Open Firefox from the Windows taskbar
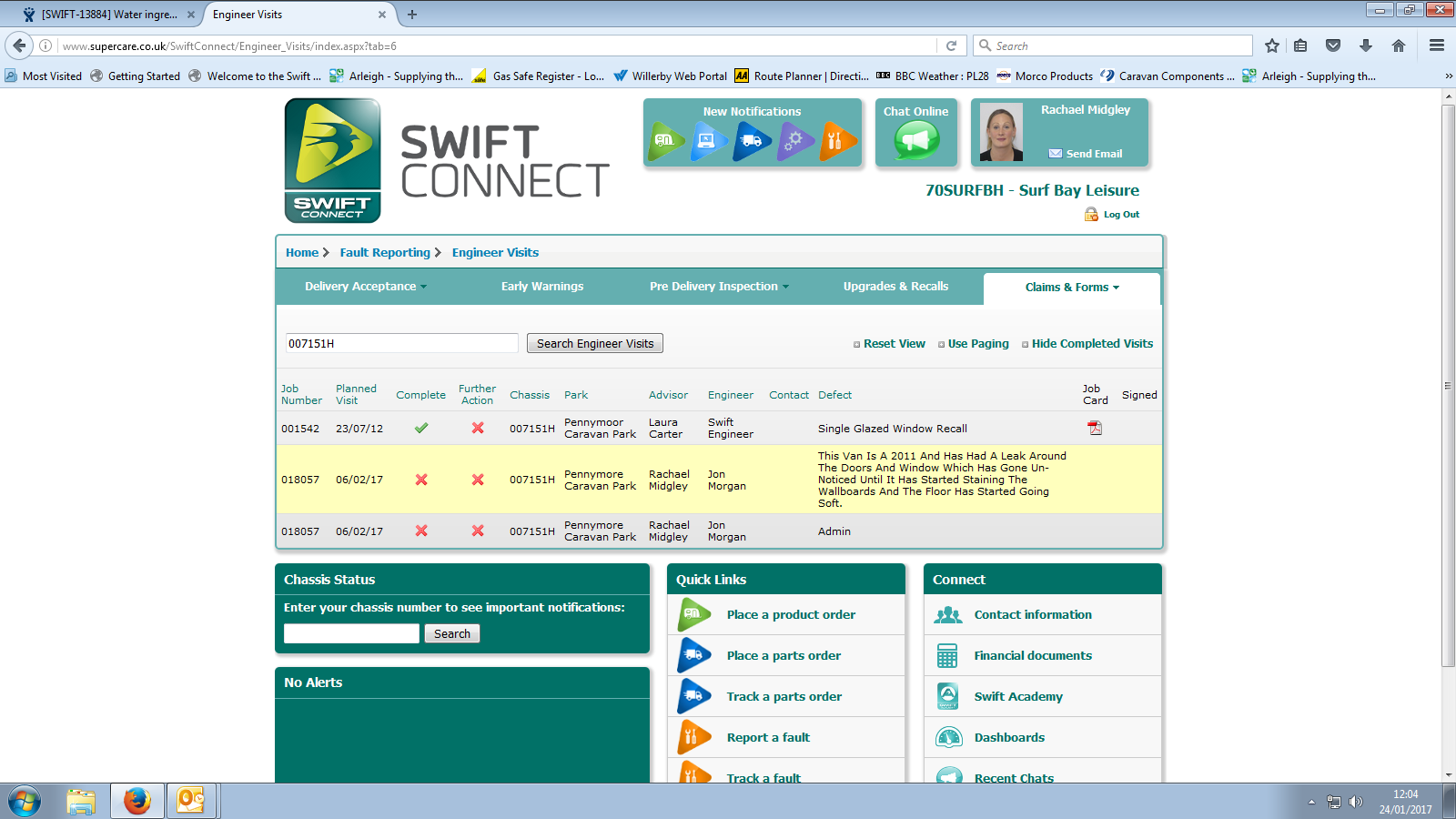Image resolution: width=1456 pixels, height=819 pixels. click(137, 801)
